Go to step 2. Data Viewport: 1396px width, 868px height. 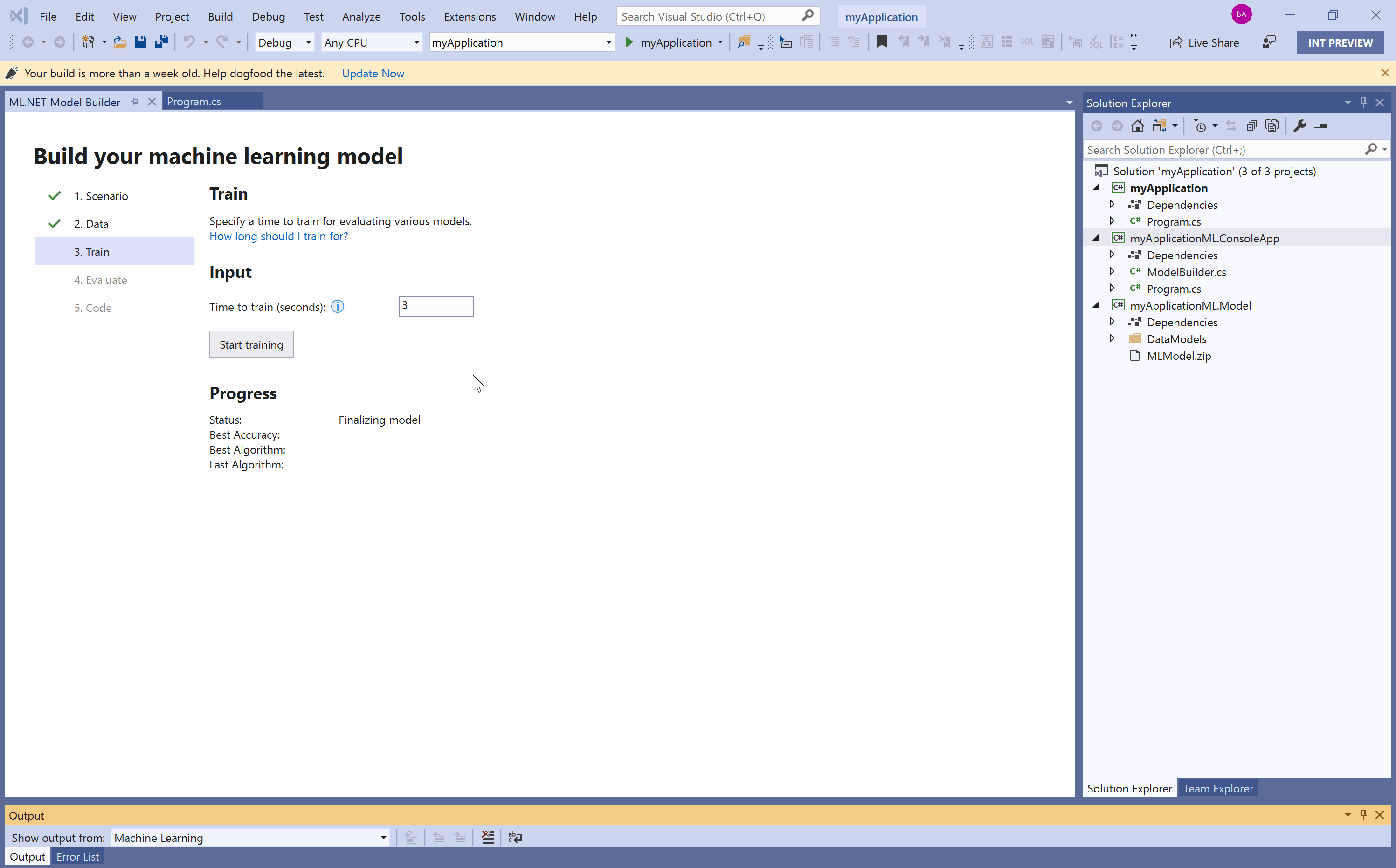click(x=114, y=223)
